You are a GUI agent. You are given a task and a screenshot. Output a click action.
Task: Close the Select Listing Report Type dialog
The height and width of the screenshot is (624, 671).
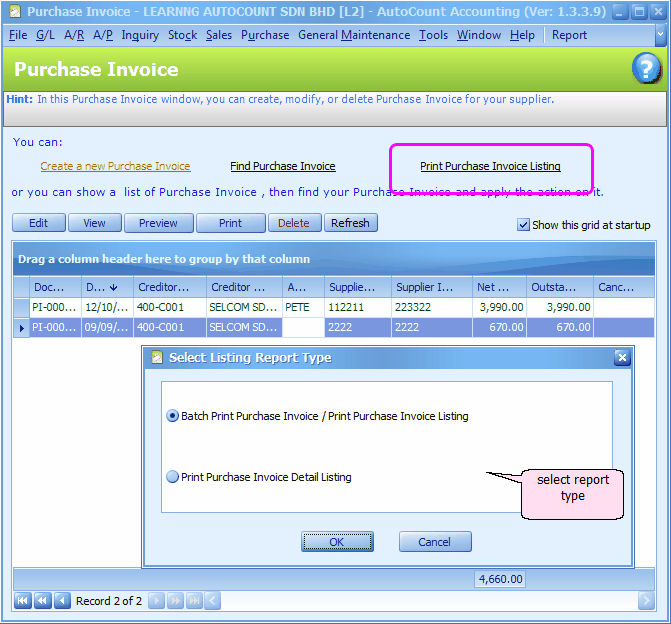(x=622, y=357)
